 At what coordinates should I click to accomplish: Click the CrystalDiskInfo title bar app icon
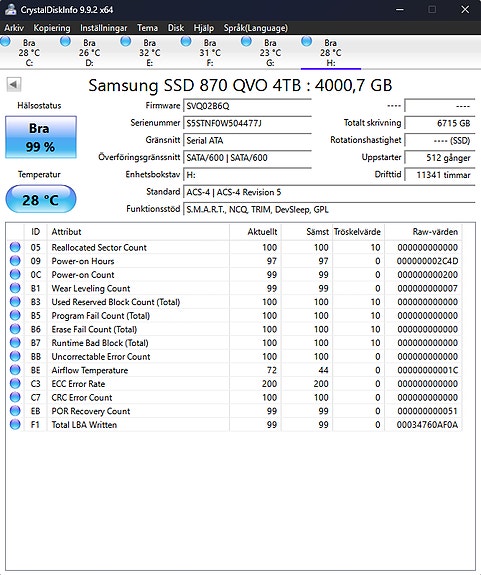point(10,10)
